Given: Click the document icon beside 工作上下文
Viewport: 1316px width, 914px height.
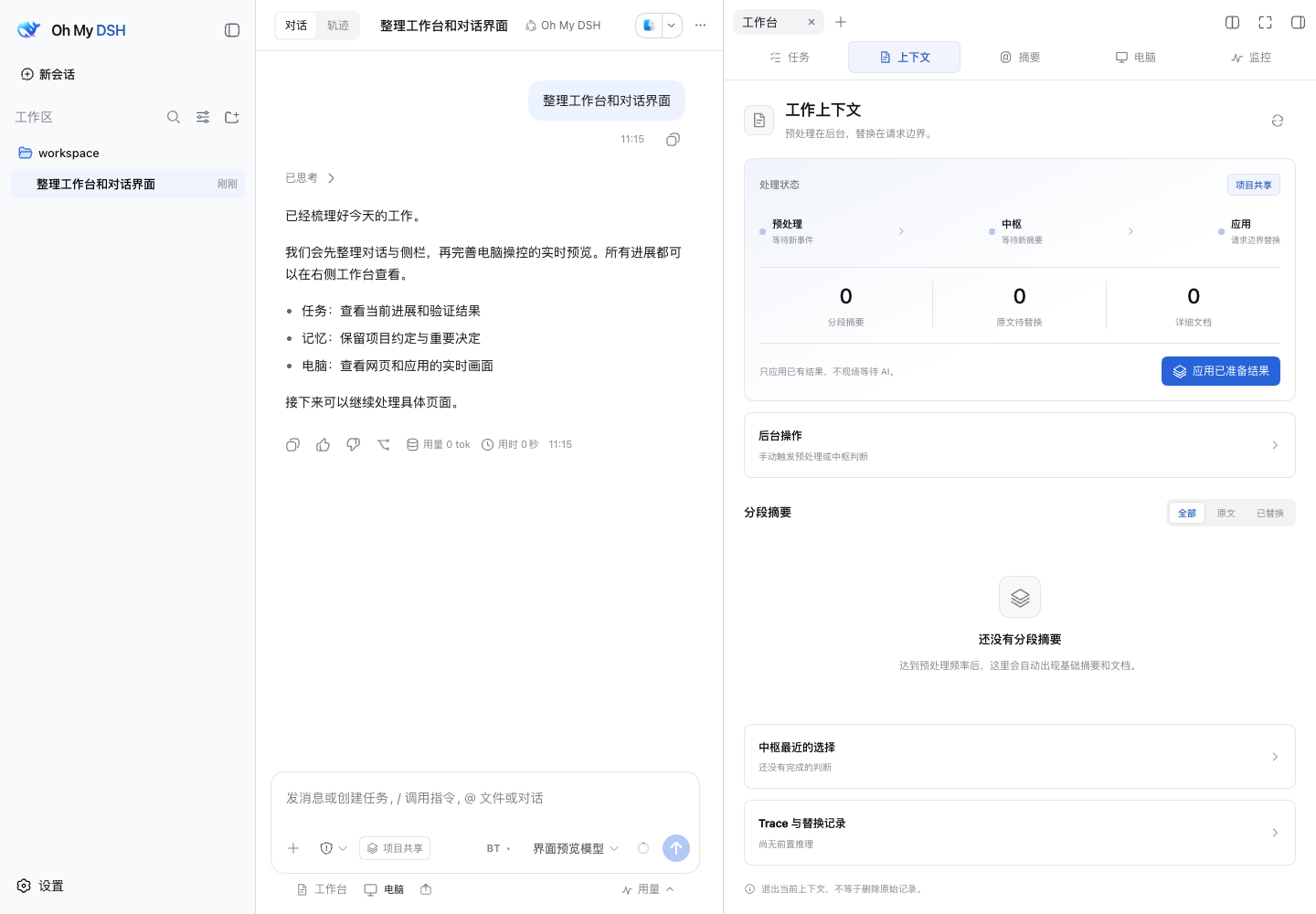Looking at the screenshot, I should click(x=759, y=120).
